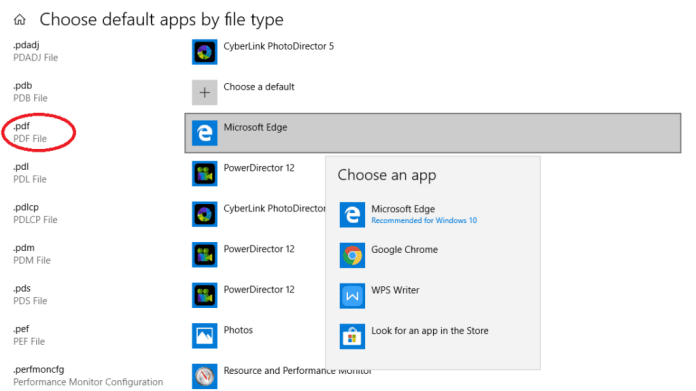The width and height of the screenshot is (696, 391).
Task: Choose Google Chrome from app list
Action: point(433,255)
